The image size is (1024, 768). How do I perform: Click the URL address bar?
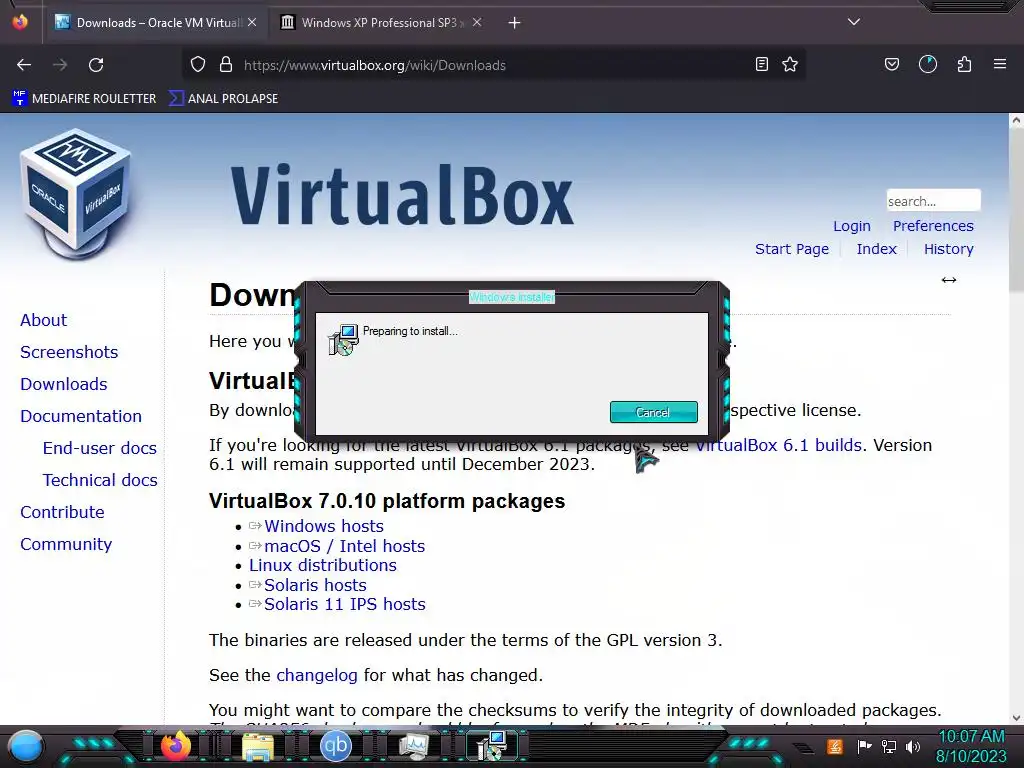click(496, 65)
